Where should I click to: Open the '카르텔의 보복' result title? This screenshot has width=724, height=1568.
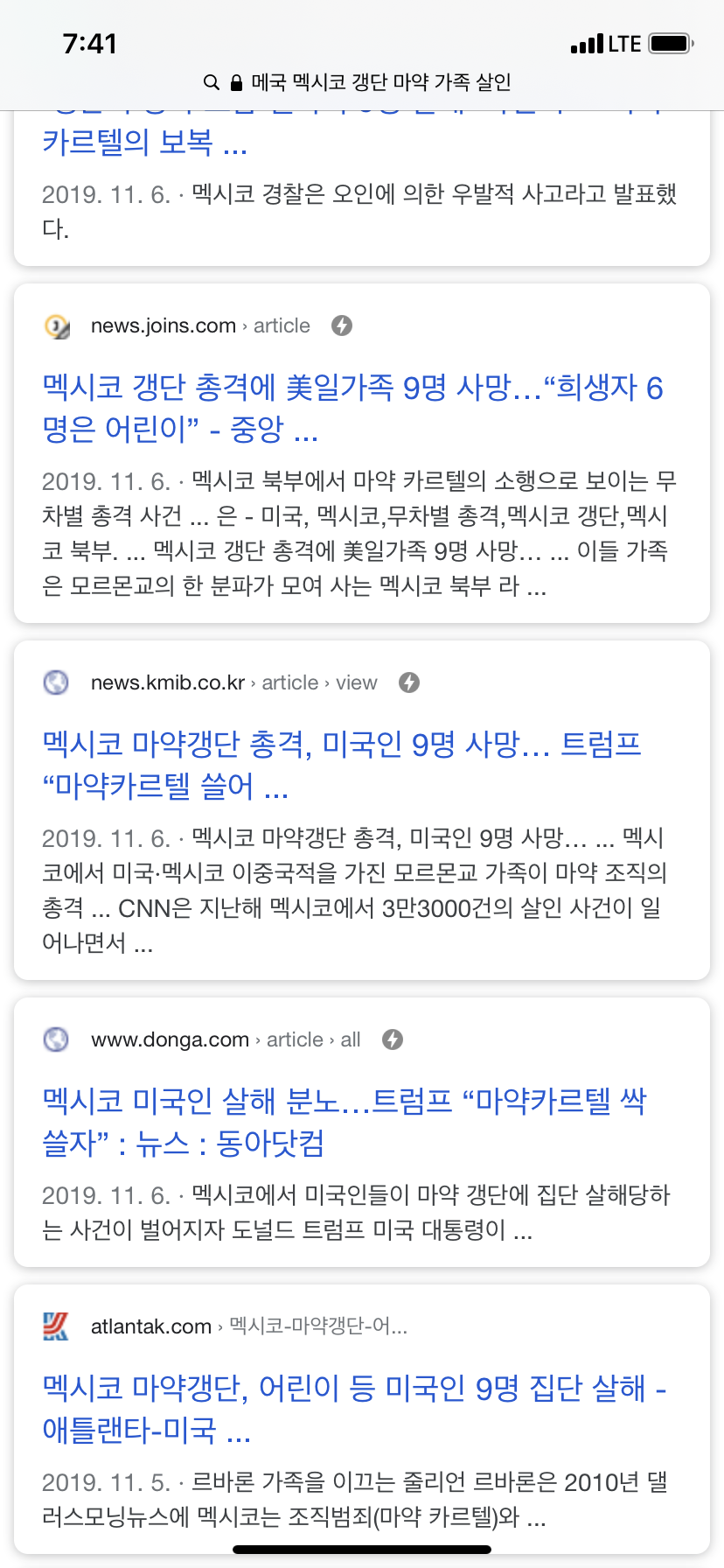145,142
